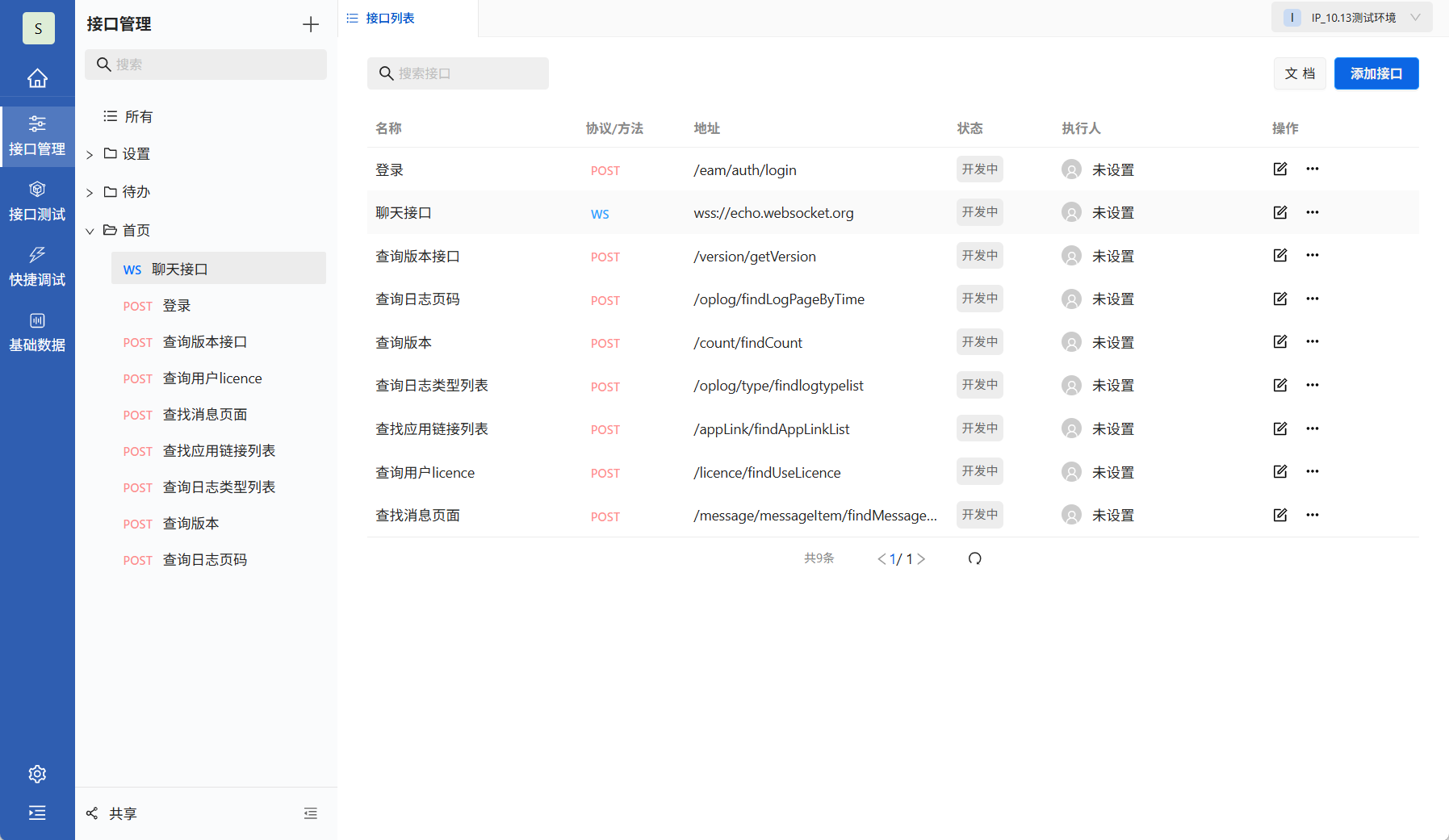Select 所有 in the tree

[x=128, y=117]
